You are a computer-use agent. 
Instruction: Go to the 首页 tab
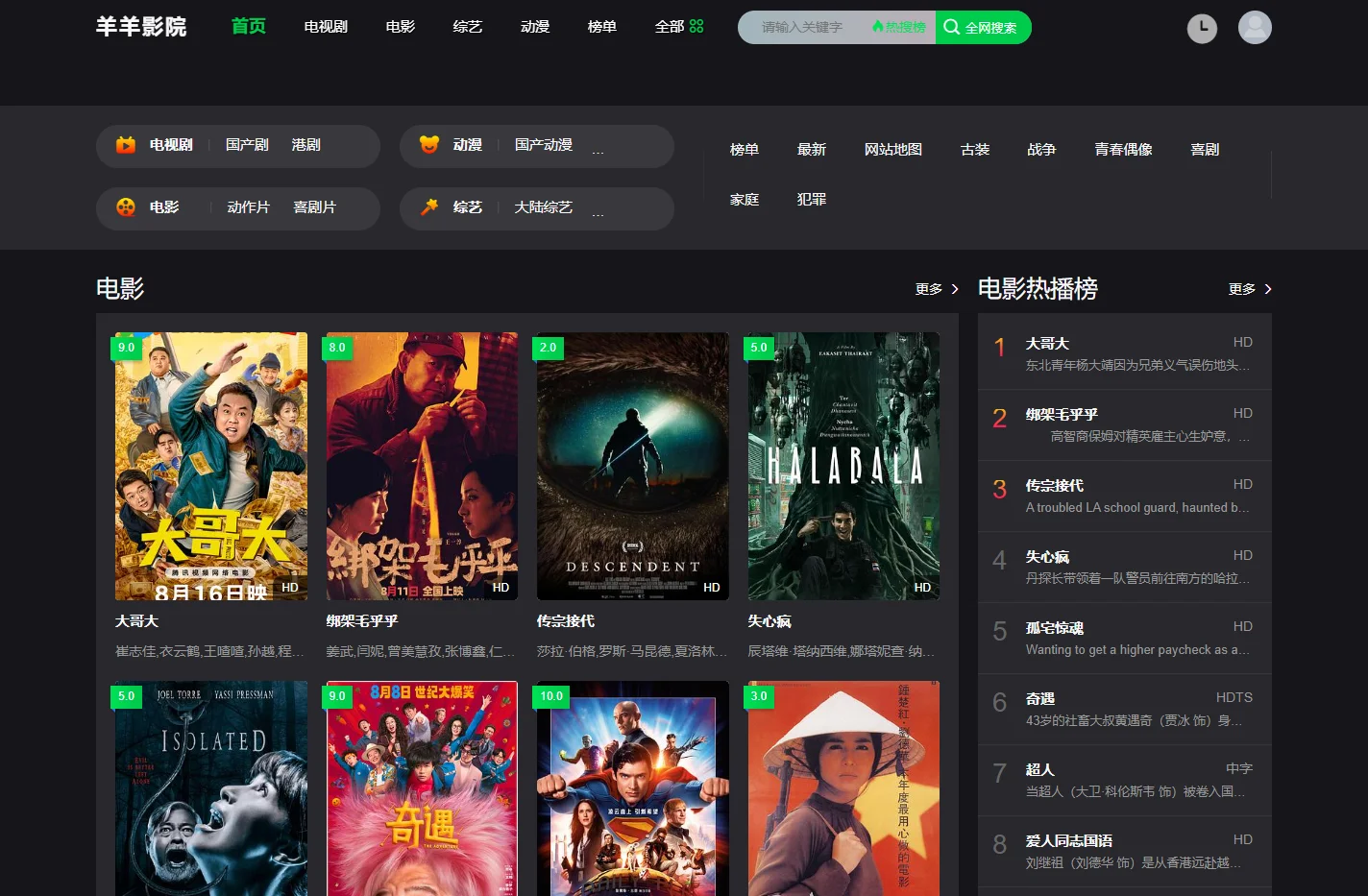pyautogui.click(x=249, y=26)
